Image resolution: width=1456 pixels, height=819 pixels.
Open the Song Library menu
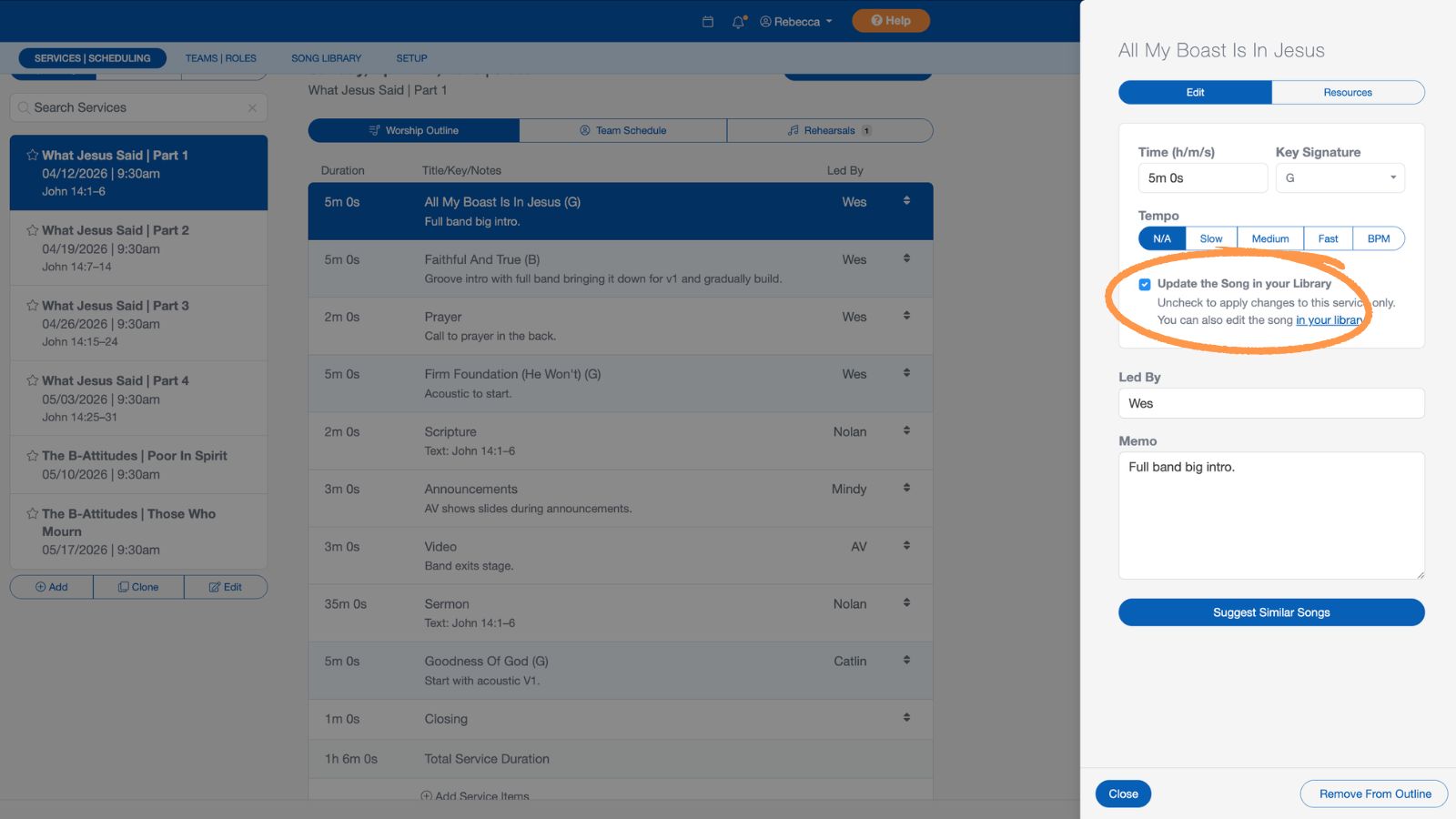click(x=326, y=58)
